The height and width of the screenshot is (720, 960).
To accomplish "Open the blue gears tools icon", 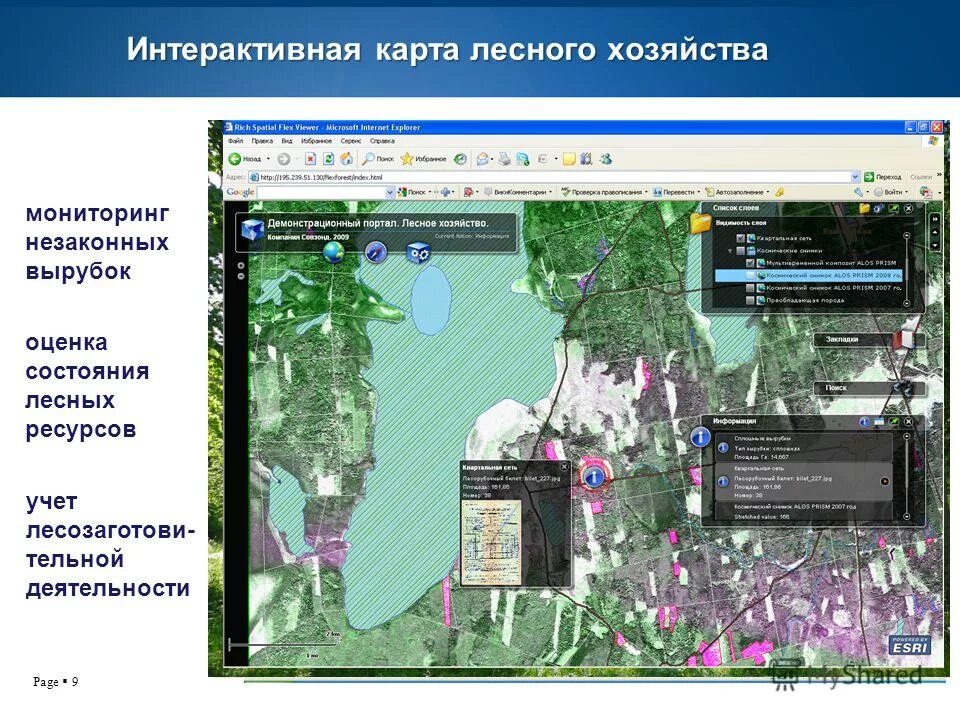I will pos(419,252).
